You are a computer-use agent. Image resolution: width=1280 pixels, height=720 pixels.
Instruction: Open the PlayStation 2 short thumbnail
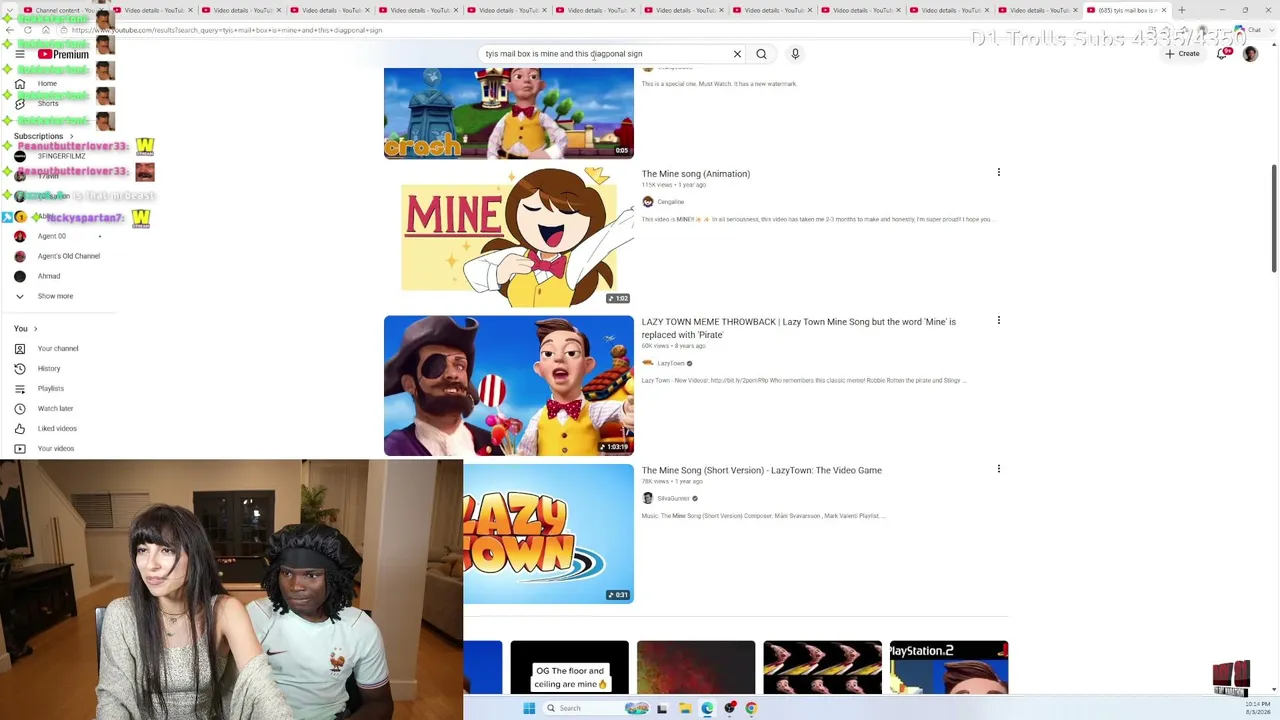tap(949, 667)
